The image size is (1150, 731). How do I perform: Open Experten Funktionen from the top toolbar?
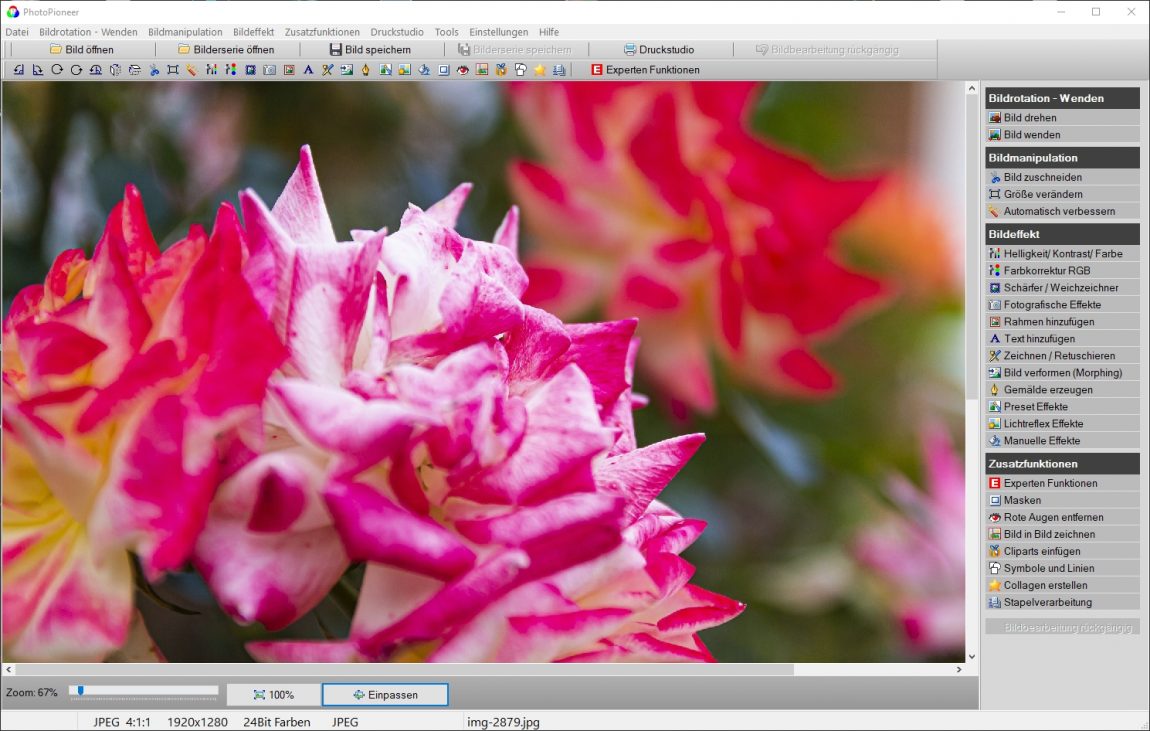point(644,70)
